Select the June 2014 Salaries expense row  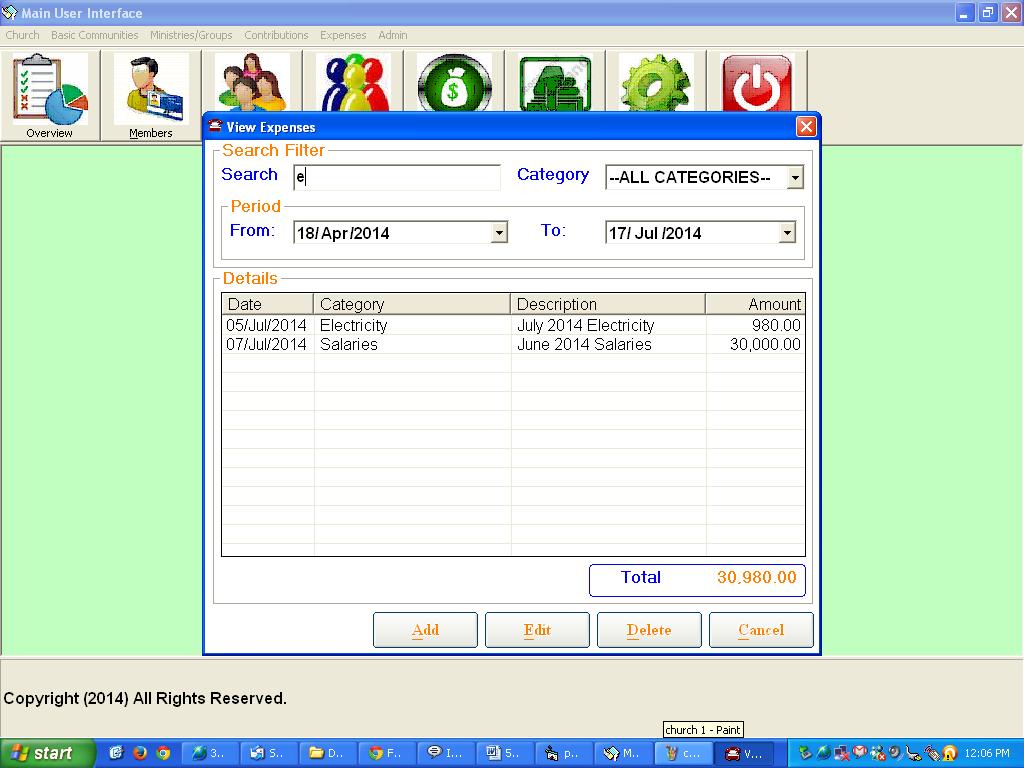(x=512, y=345)
